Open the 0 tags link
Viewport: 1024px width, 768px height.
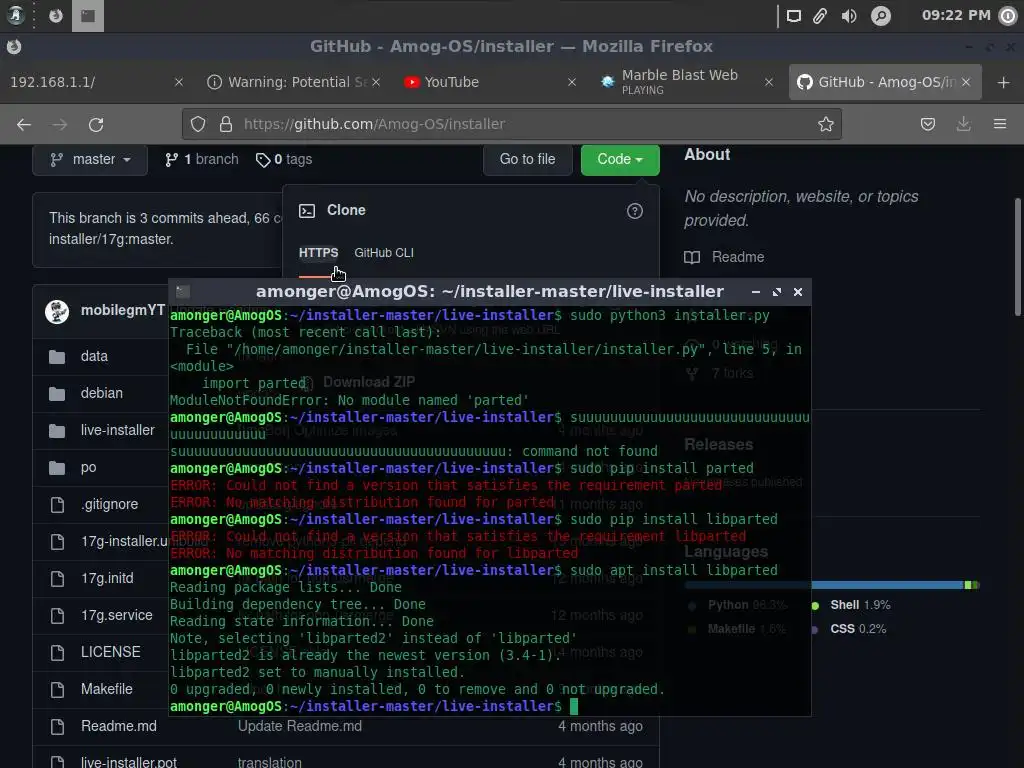click(284, 159)
